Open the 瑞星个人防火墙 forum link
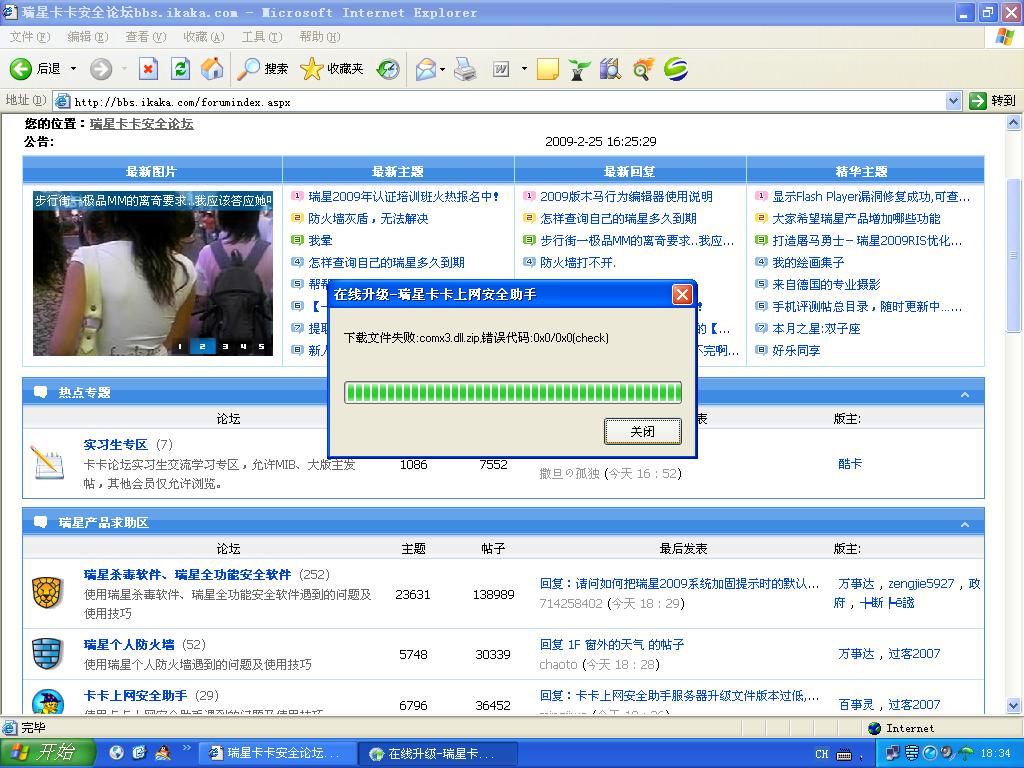The image size is (1024, 768). (129, 645)
